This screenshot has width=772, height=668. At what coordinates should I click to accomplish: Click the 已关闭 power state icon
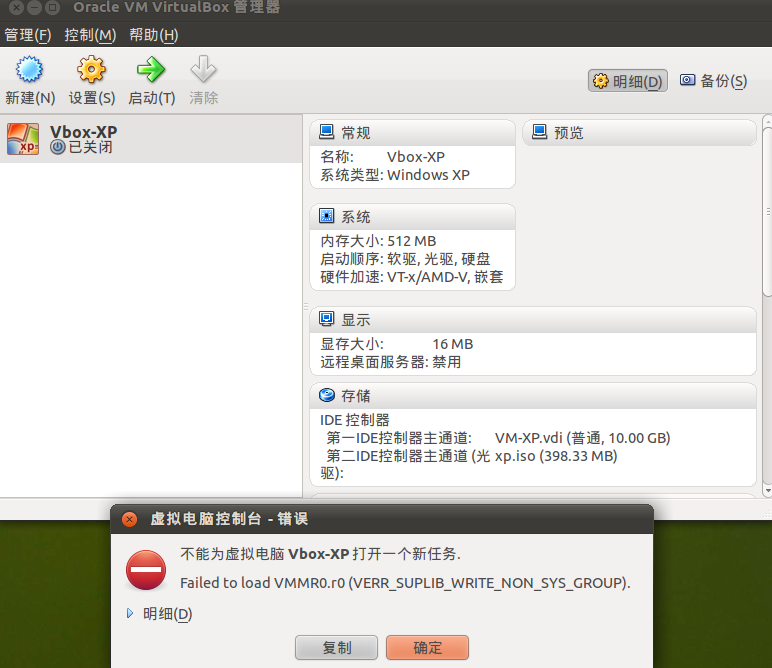coord(58,147)
